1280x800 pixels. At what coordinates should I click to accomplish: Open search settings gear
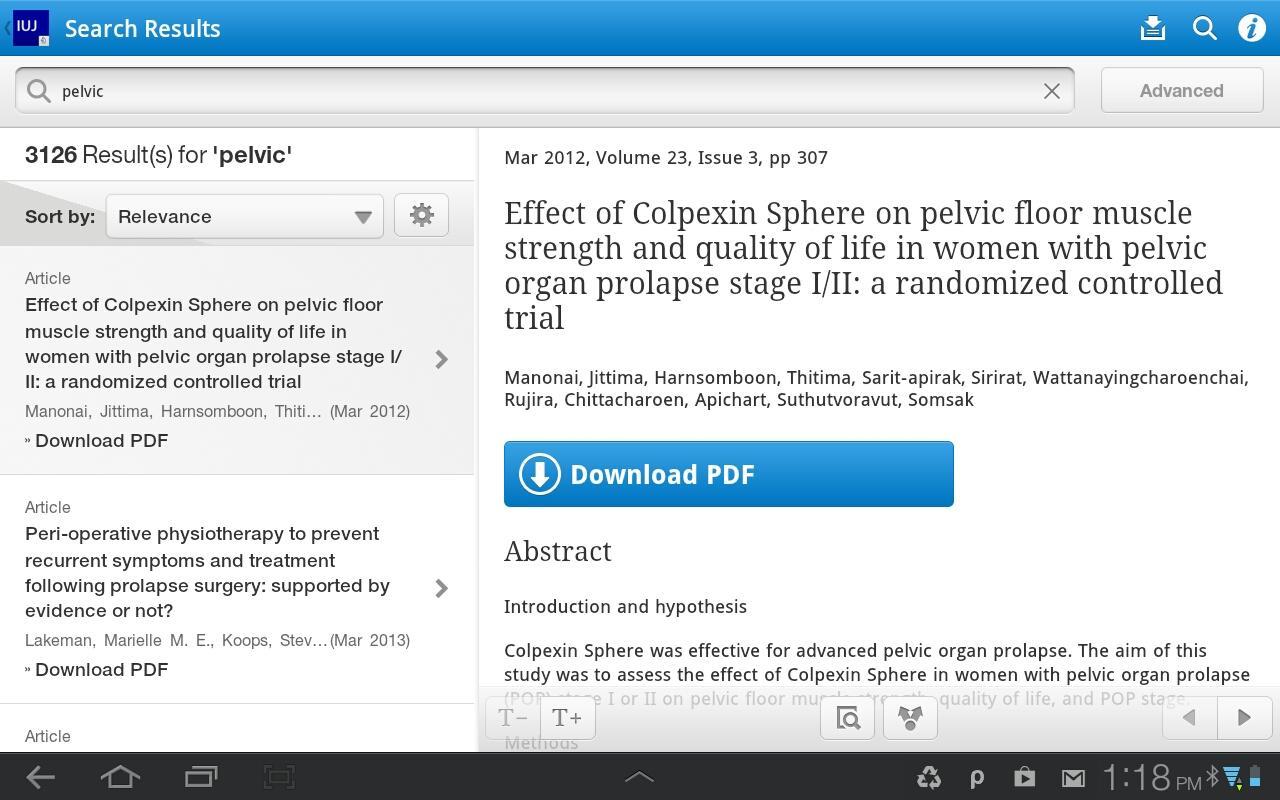(x=421, y=215)
